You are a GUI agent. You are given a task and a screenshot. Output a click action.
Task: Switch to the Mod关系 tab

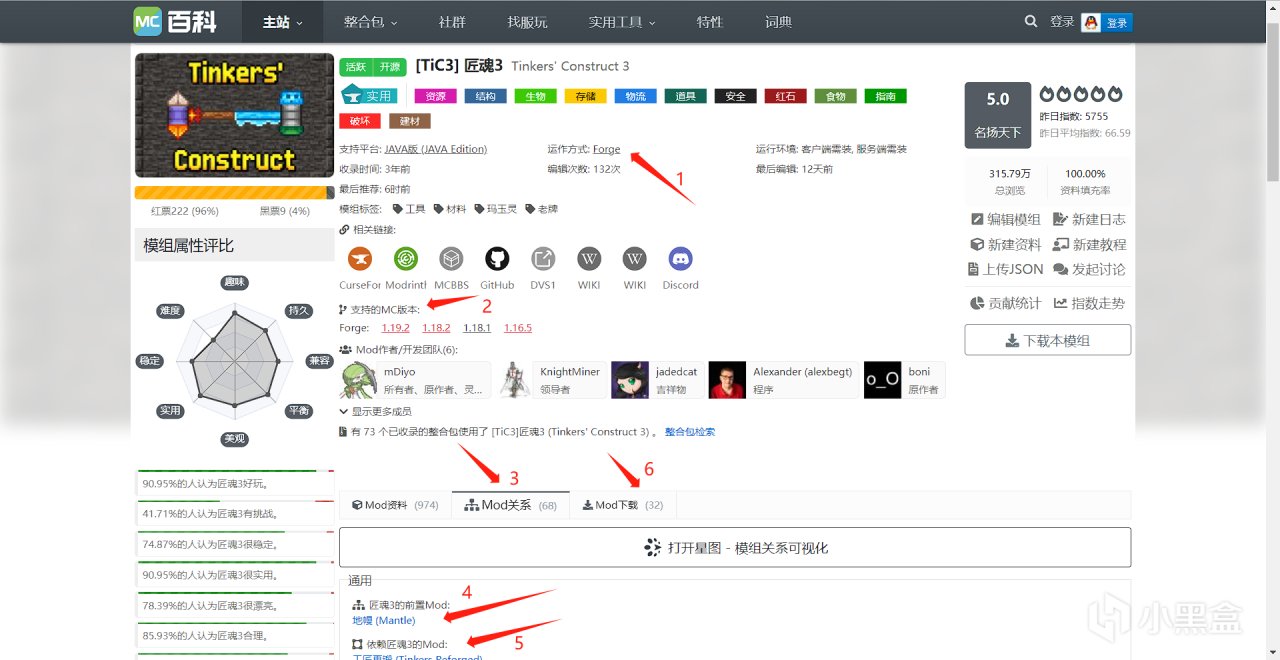510,505
